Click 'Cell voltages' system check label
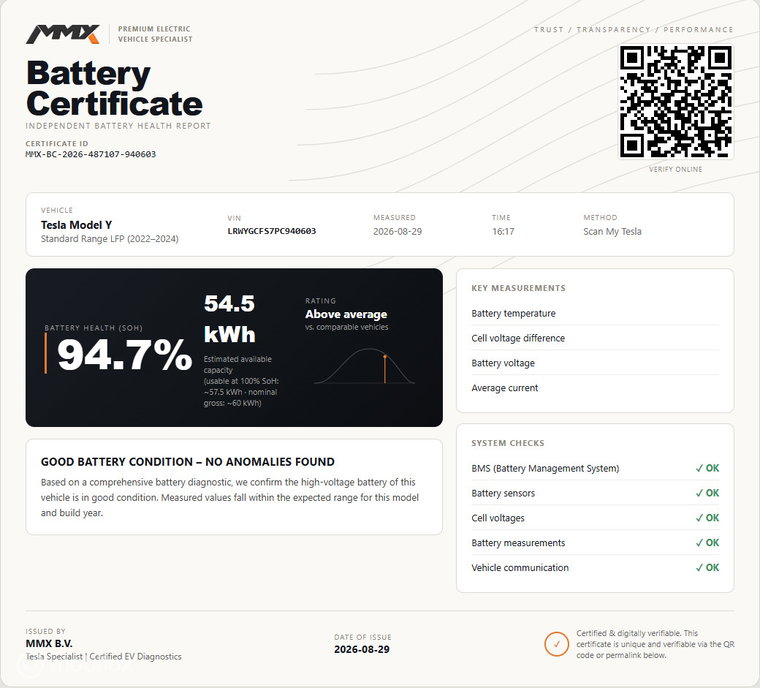Viewport: 760px width, 688px height. (498, 518)
